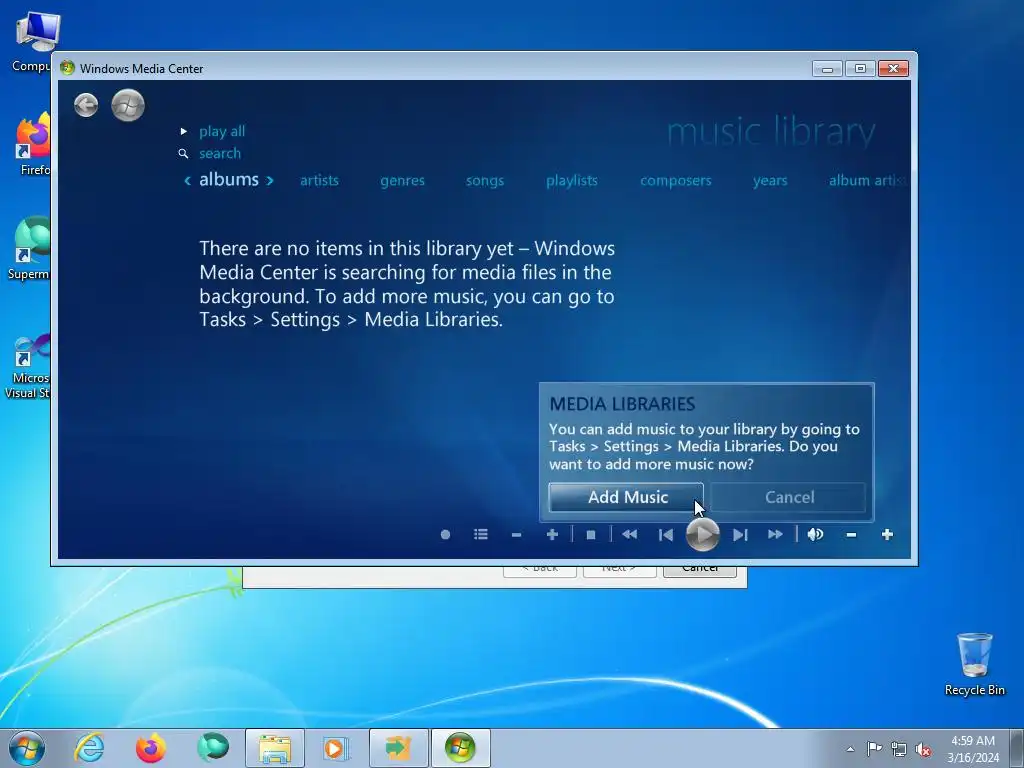Select the albums category
This screenshot has width=1024, height=768.
[x=229, y=180]
